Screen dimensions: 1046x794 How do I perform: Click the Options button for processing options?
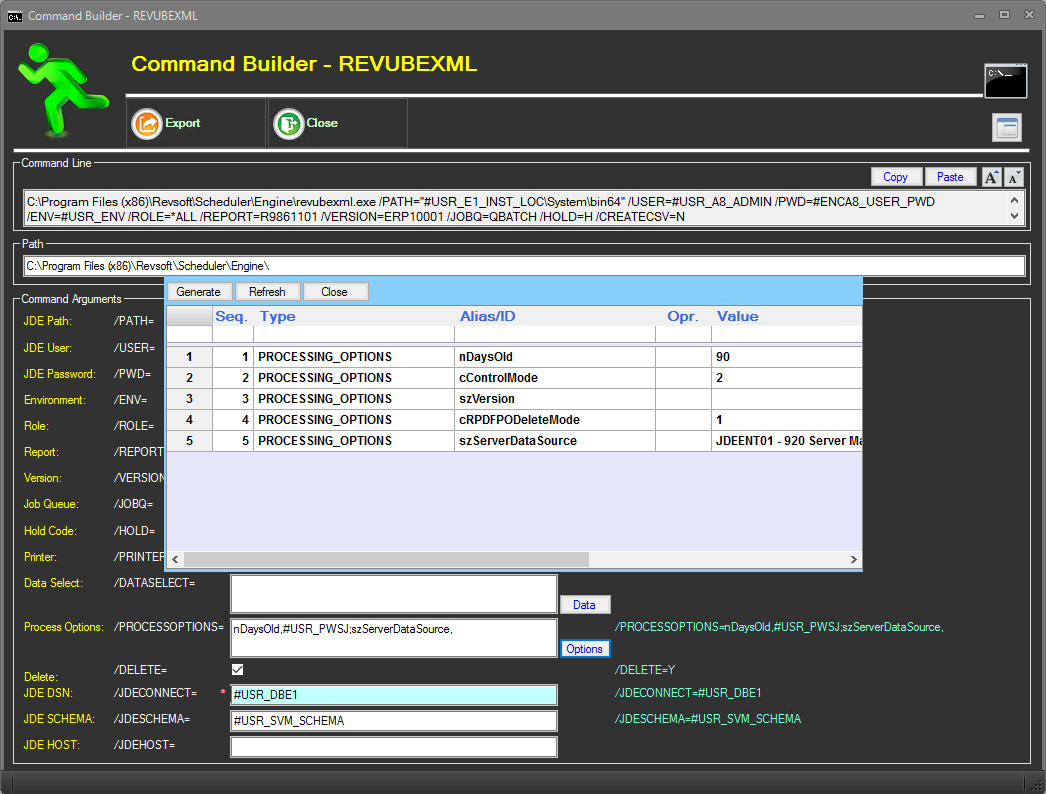(584, 648)
